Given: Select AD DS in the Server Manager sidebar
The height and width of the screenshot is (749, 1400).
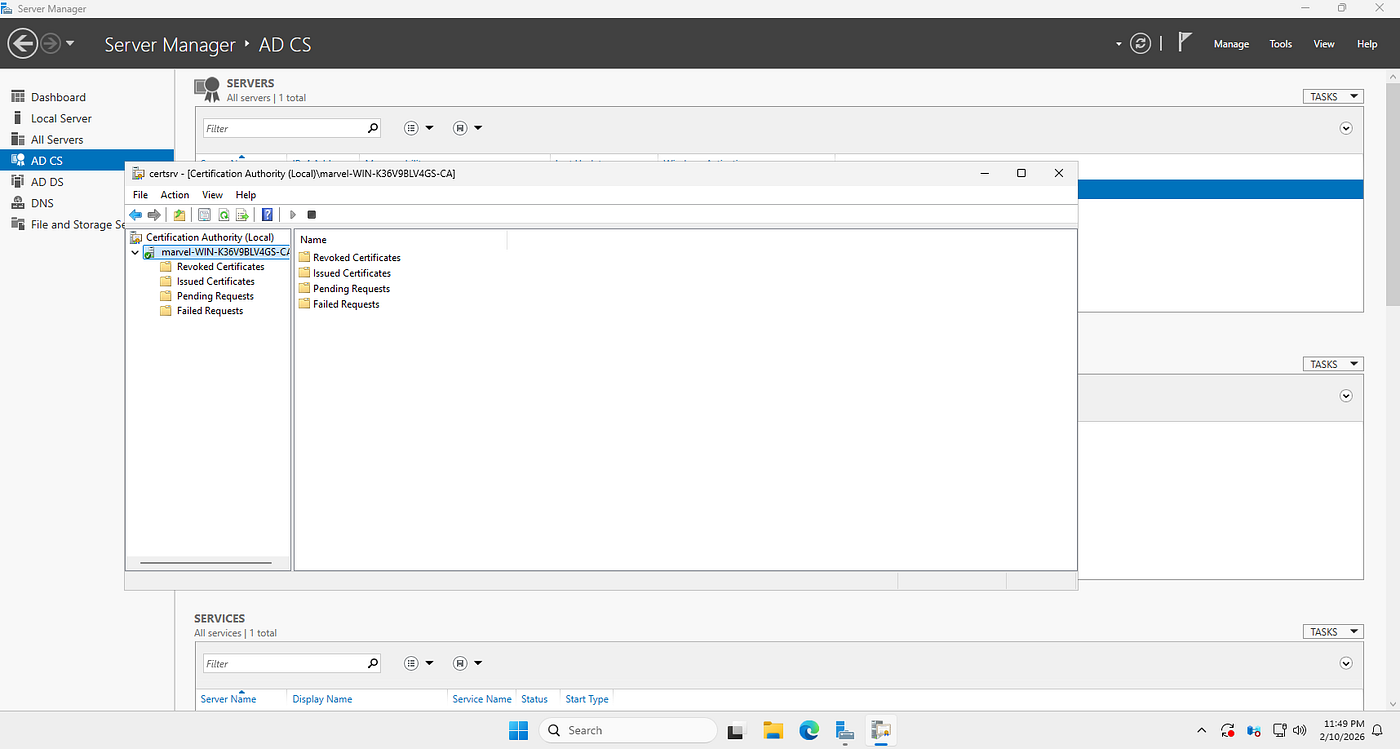Looking at the screenshot, I should pos(47,182).
